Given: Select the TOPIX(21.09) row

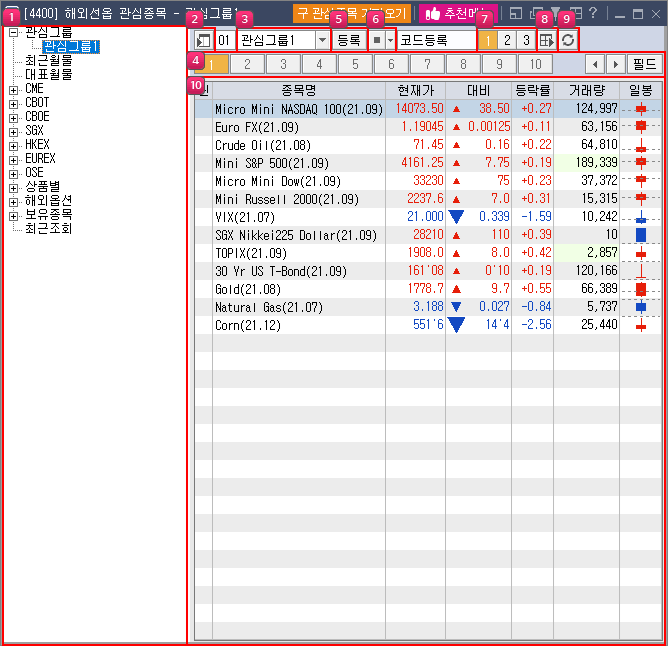Looking at the screenshot, I should (x=428, y=253).
